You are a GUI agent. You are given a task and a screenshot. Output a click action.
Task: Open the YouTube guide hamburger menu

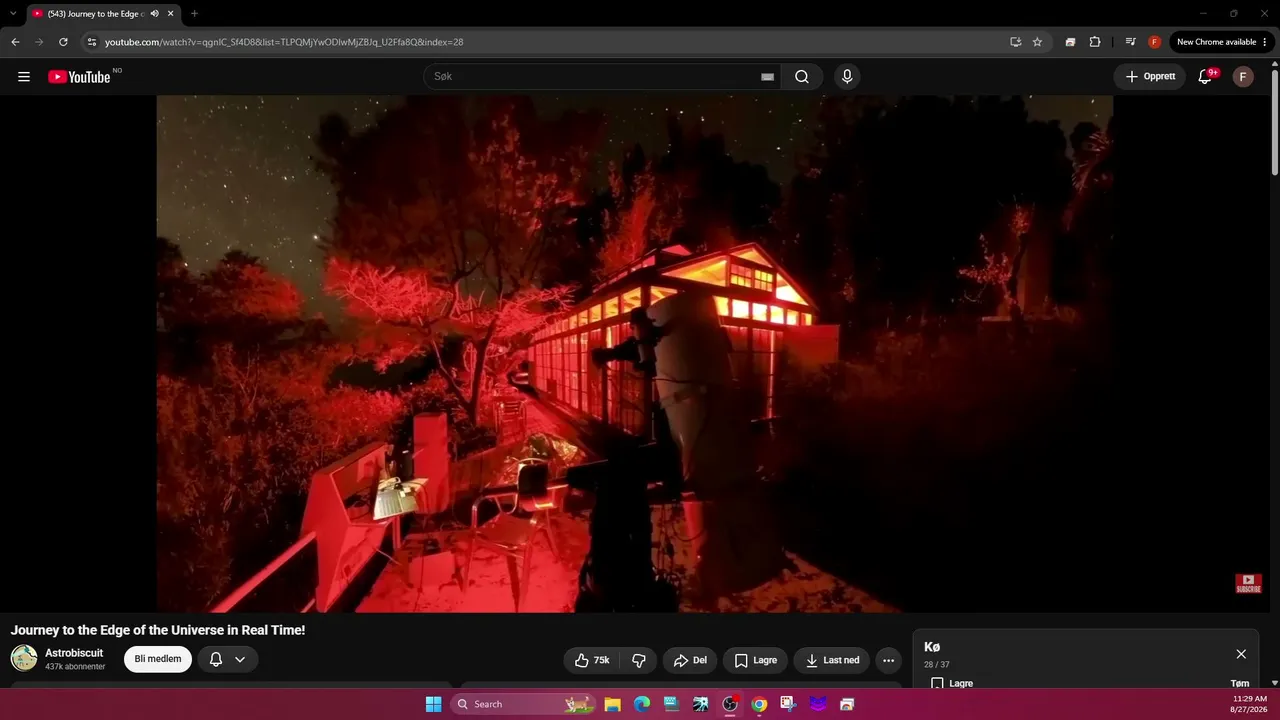[x=24, y=77]
